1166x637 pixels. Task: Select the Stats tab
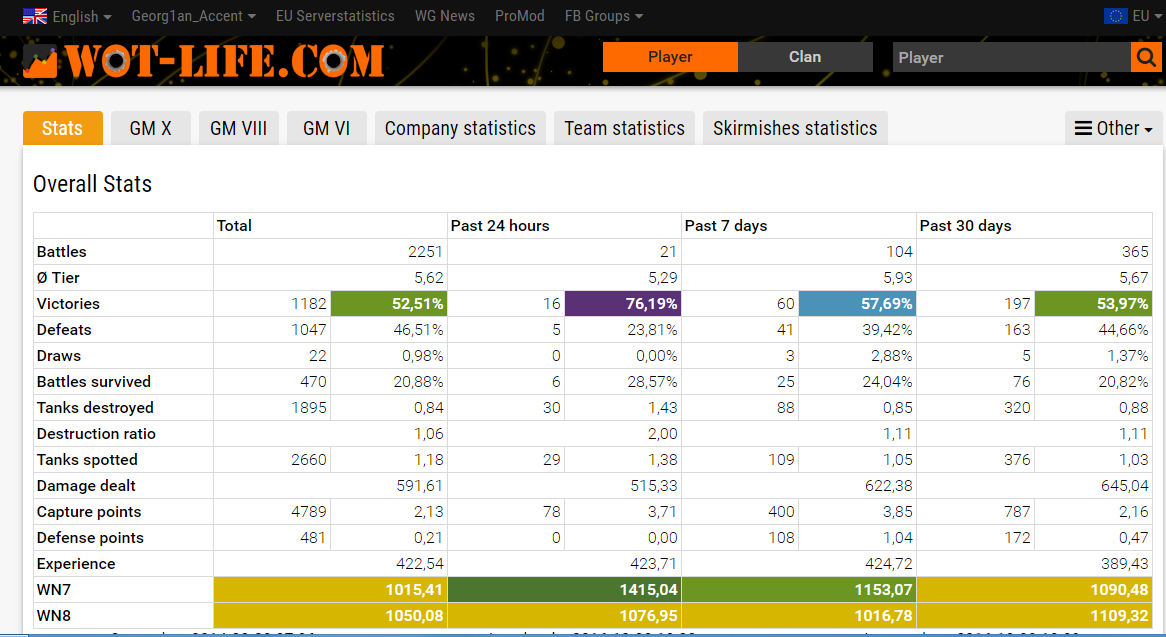click(x=62, y=128)
